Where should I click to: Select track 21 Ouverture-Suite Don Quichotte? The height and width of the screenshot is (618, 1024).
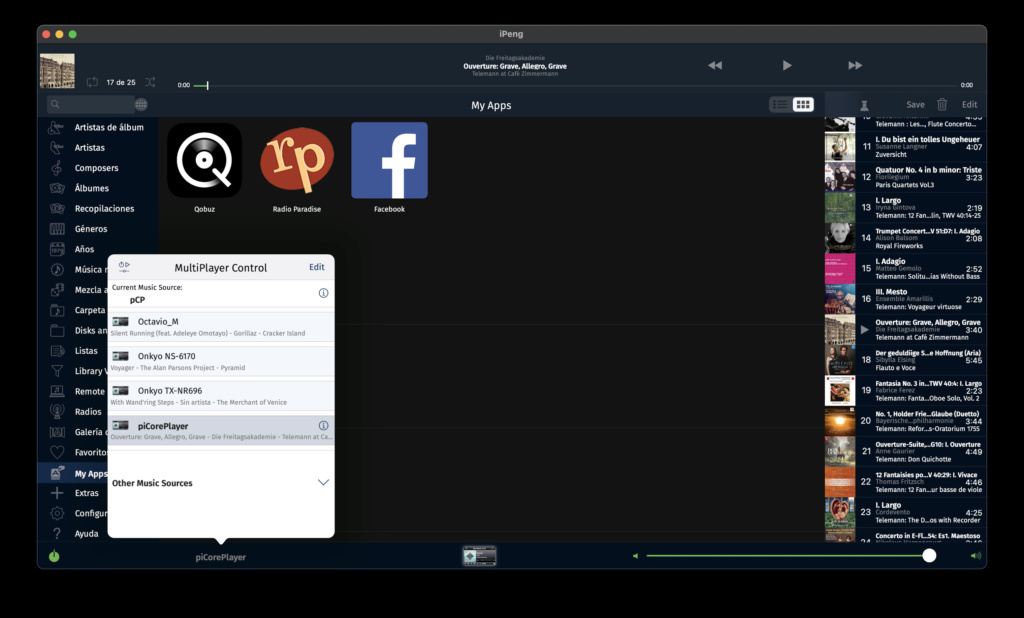click(905, 451)
